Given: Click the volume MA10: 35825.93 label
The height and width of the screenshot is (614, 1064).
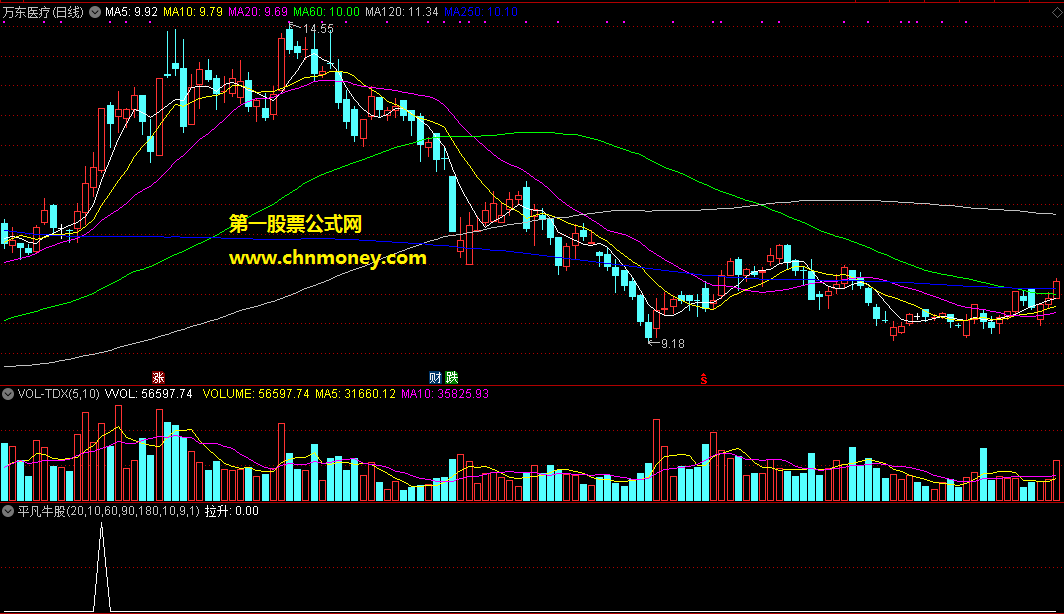Looking at the screenshot, I should click(444, 394).
